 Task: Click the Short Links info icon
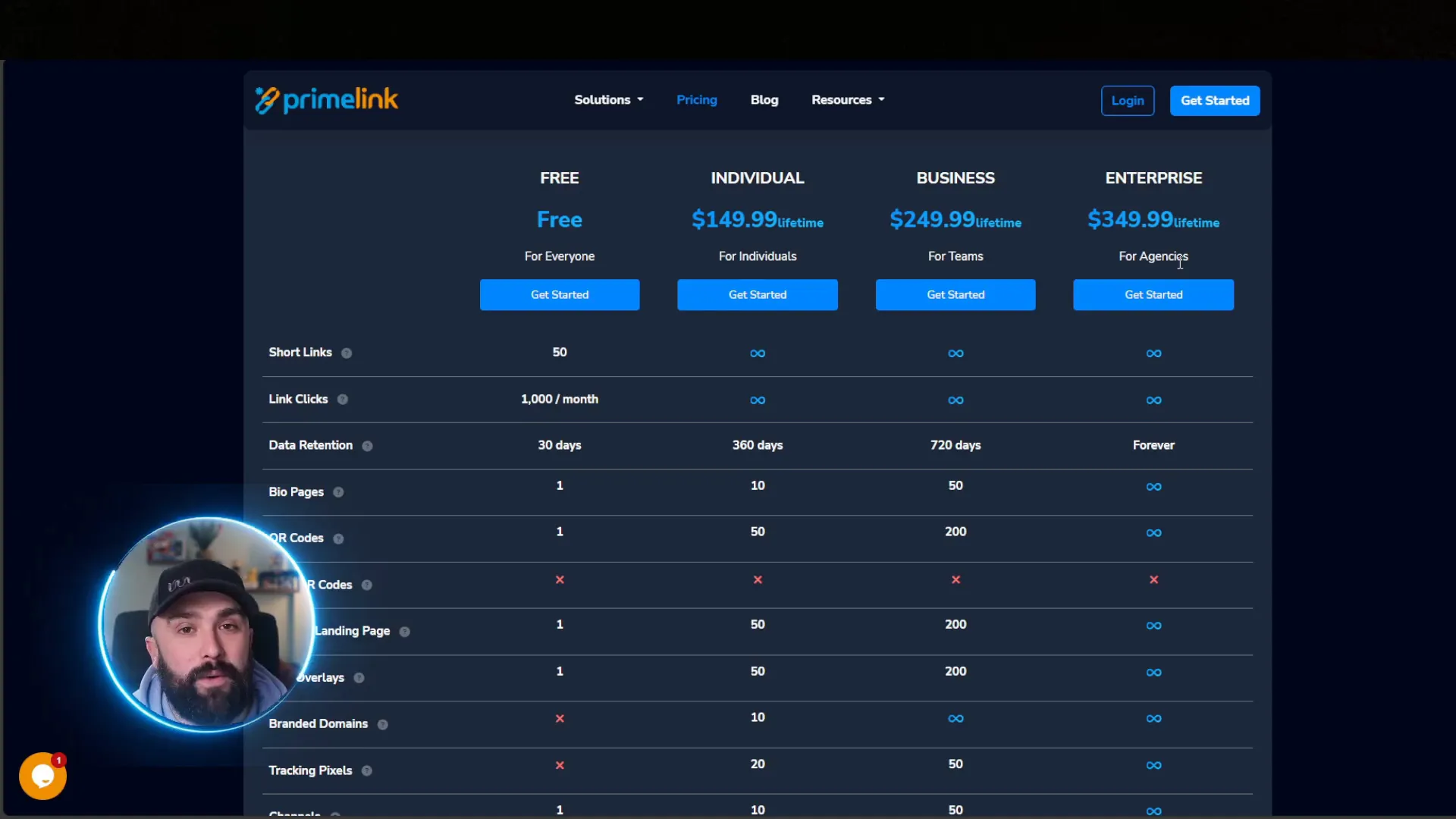click(347, 353)
